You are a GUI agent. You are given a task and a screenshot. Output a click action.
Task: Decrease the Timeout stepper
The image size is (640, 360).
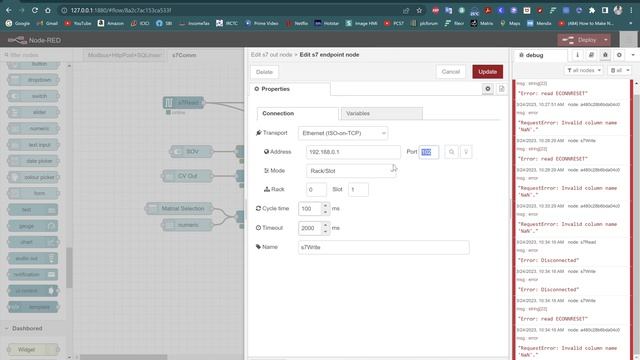coord(325,231)
